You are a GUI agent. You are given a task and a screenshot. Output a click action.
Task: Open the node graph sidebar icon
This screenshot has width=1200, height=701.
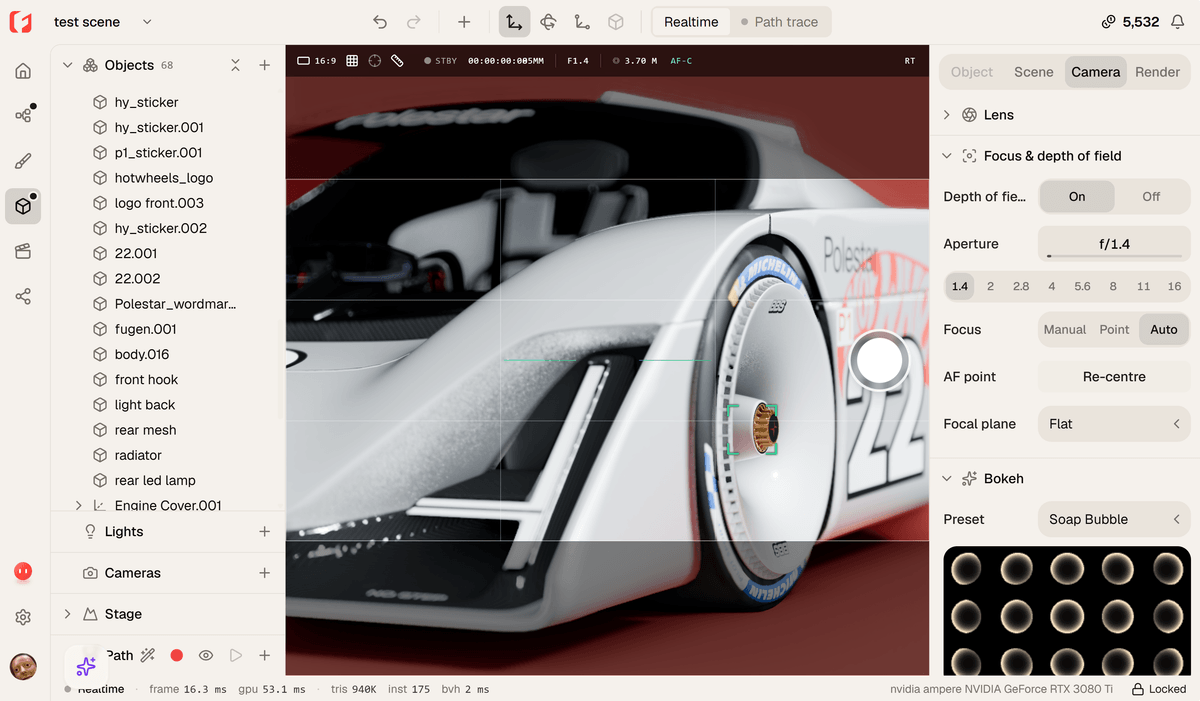point(23,116)
